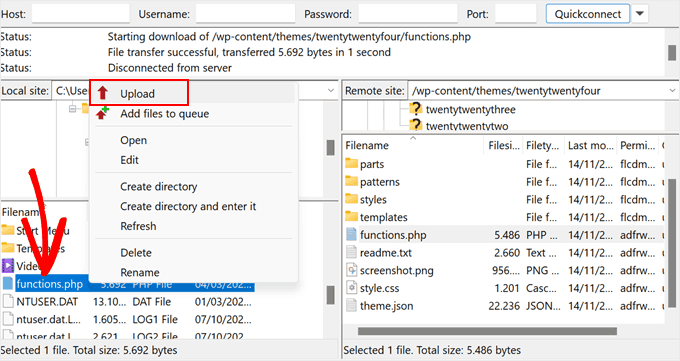Image resolution: width=680 pixels, height=361 pixels.
Task: Click the Last modified column header in remote list
Action: (591, 145)
